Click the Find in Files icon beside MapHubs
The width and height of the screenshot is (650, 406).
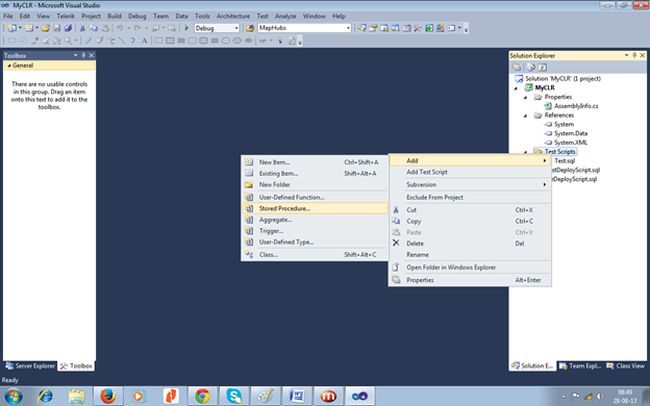coord(250,28)
